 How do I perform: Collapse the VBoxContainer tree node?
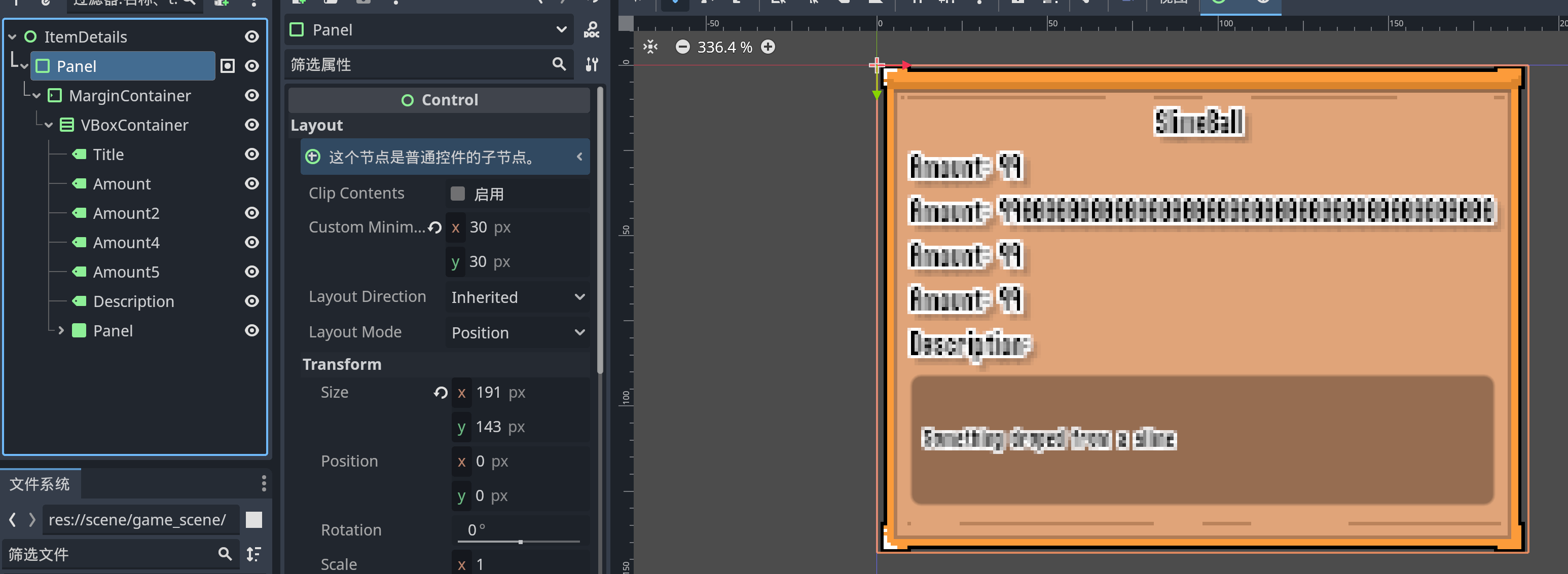49,125
